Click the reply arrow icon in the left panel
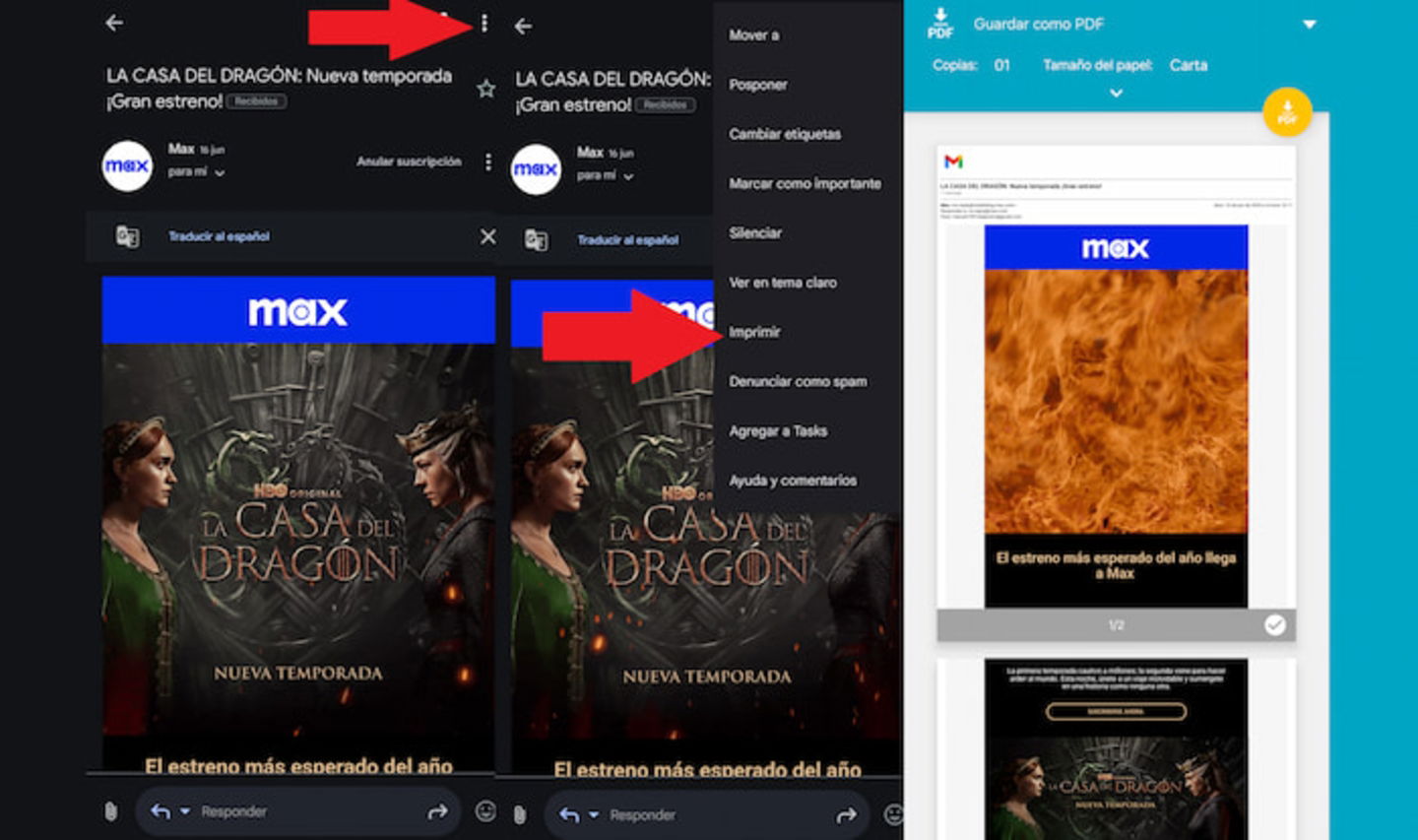1418x840 pixels. click(161, 811)
